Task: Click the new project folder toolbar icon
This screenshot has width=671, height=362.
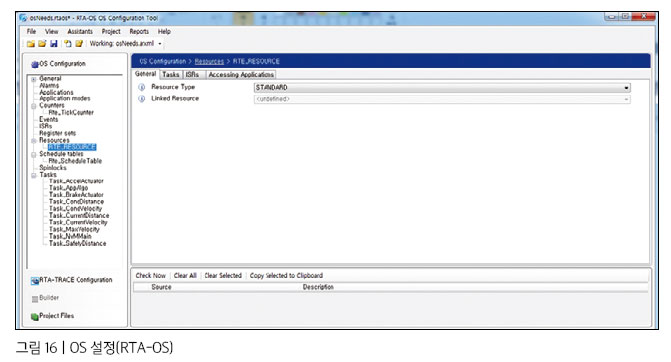Action: (x=30, y=44)
